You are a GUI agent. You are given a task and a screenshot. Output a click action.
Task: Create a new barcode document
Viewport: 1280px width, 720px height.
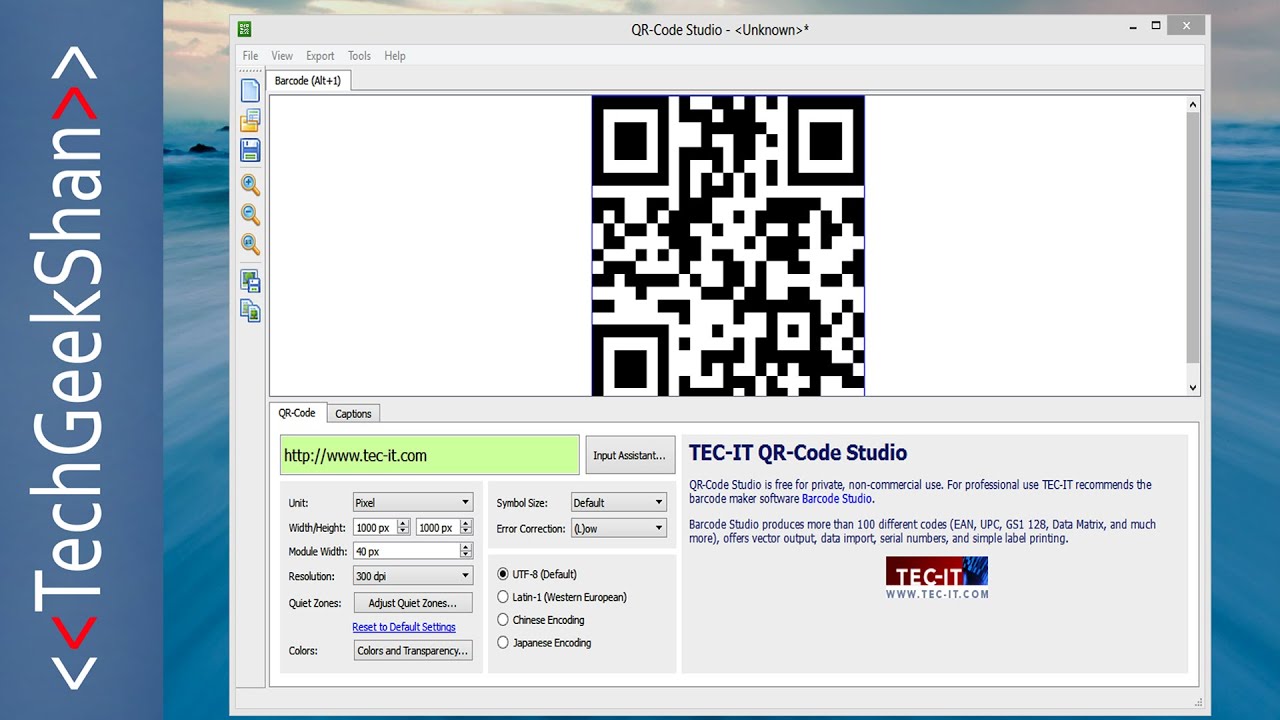click(250, 90)
